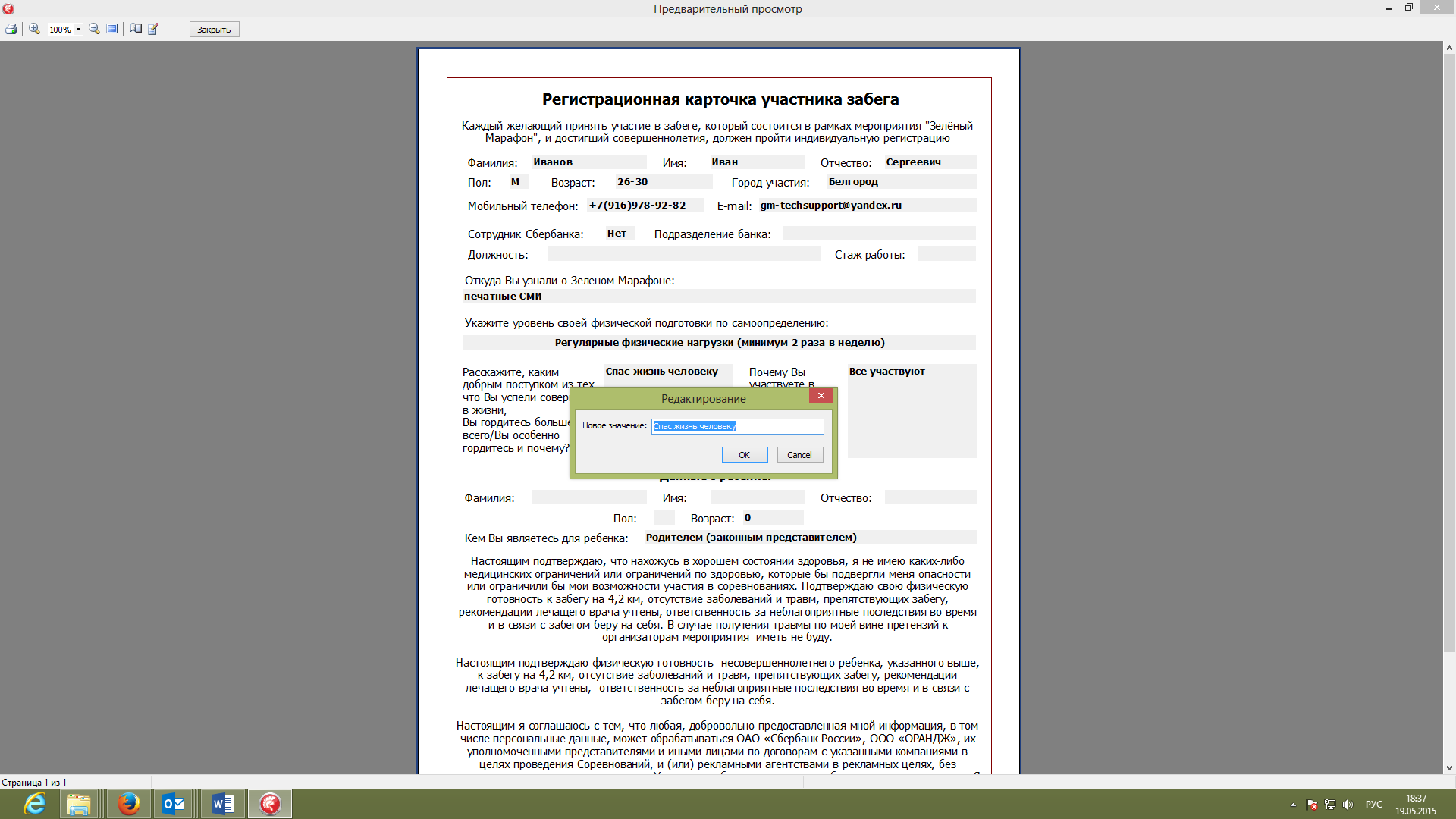The image size is (1456, 819).
Task: Zoom out with the magnifier minus icon
Action: 94,29
